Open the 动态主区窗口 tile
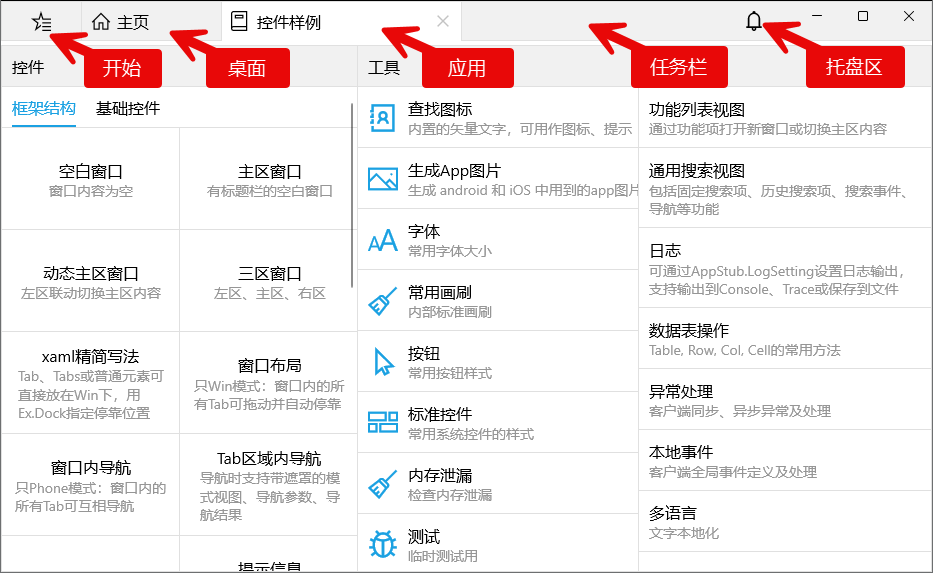The image size is (933, 573). 90,282
